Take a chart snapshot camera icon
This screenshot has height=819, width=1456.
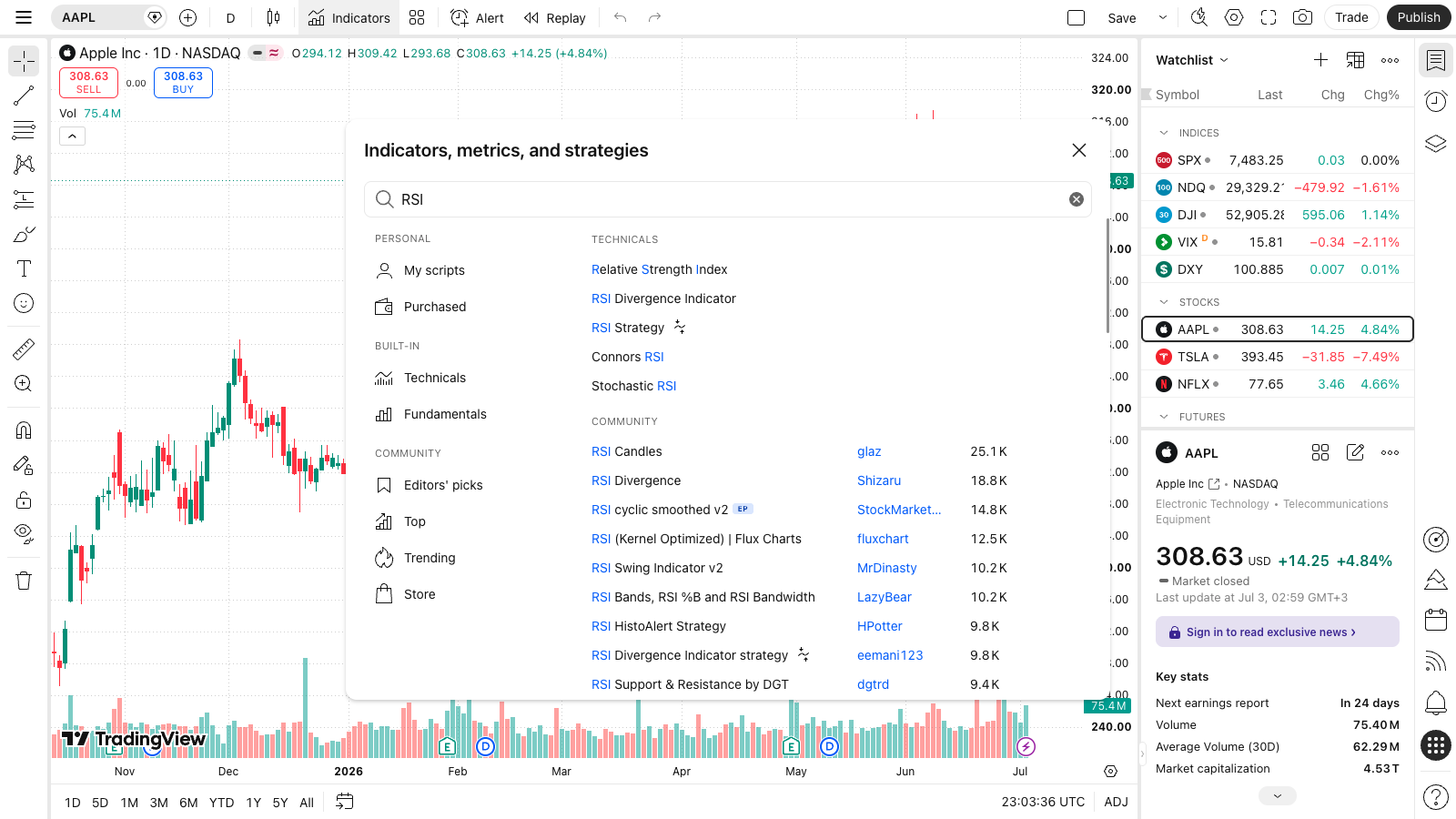(x=1303, y=17)
